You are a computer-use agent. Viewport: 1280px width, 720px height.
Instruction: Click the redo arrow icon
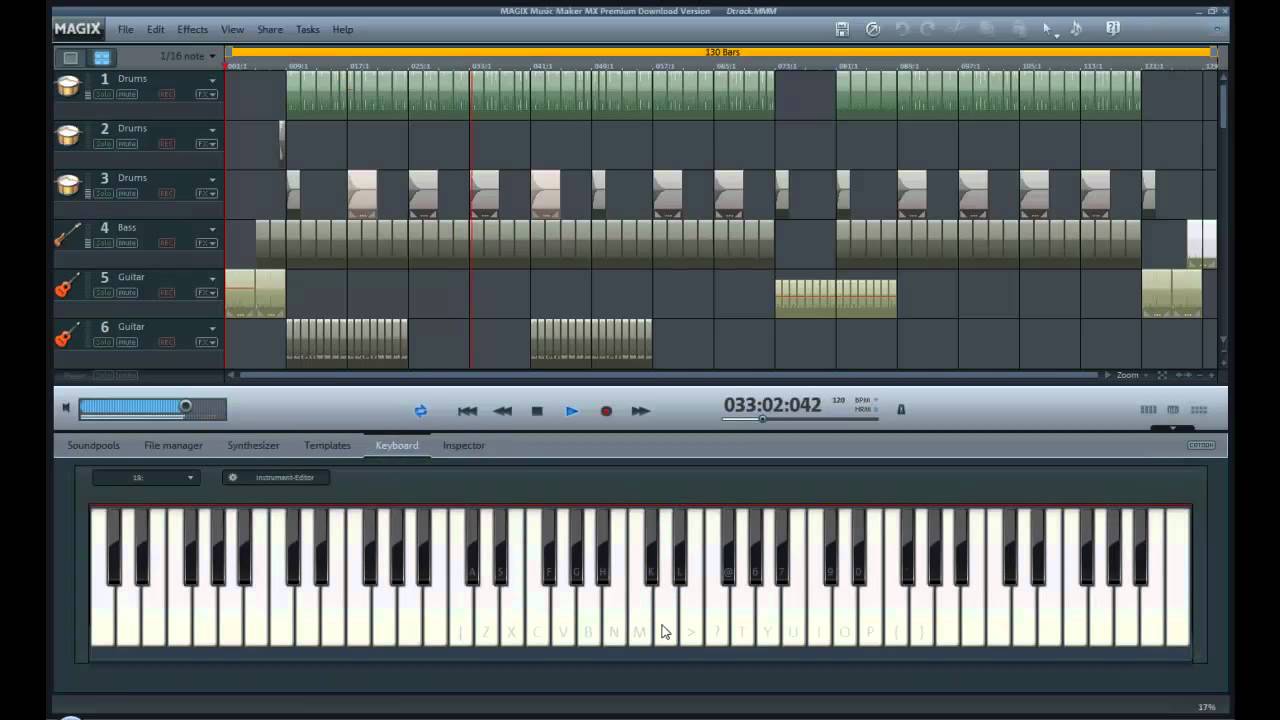pyautogui.click(x=928, y=29)
